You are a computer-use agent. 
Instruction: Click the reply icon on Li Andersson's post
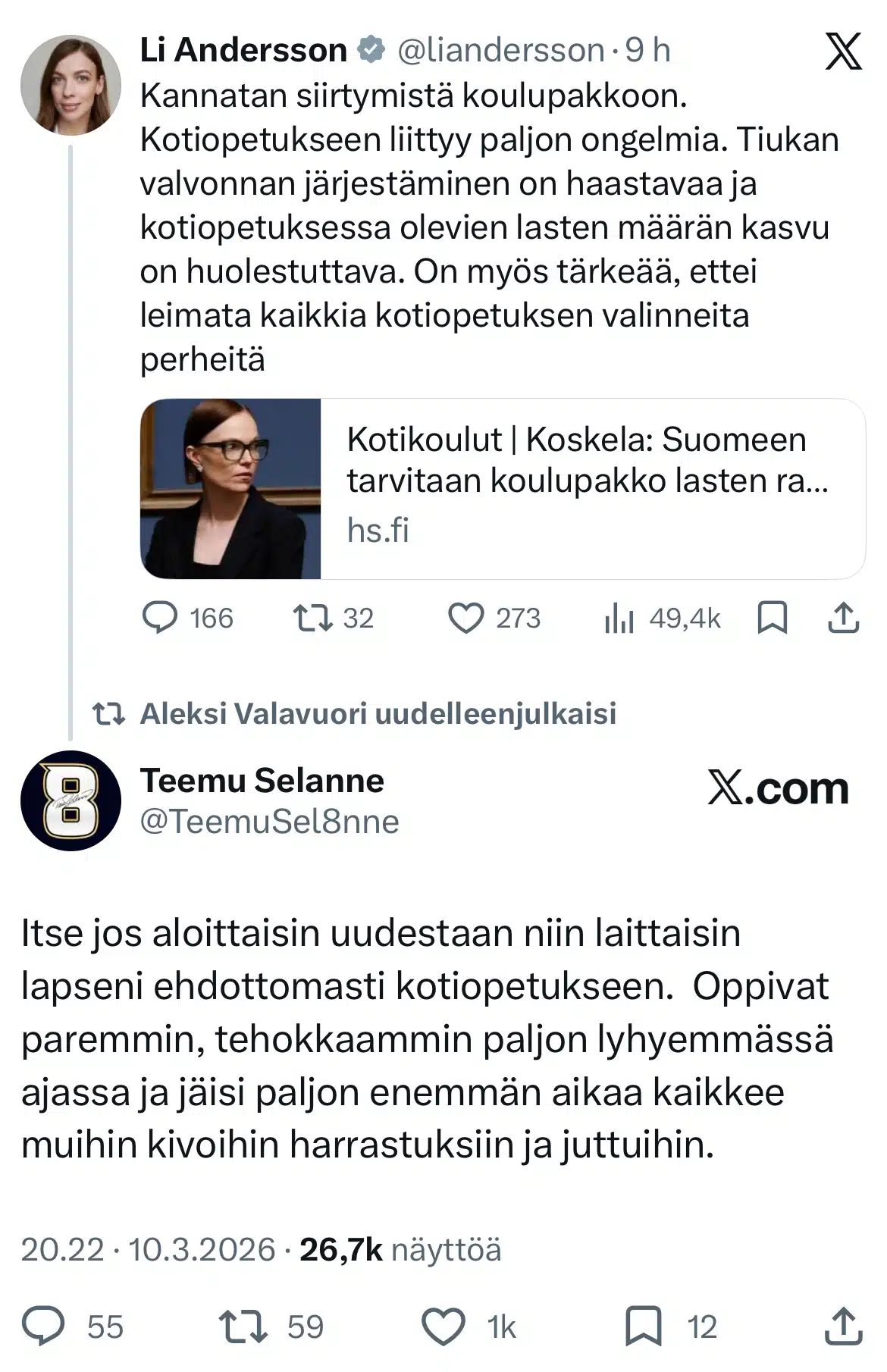(x=160, y=618)
